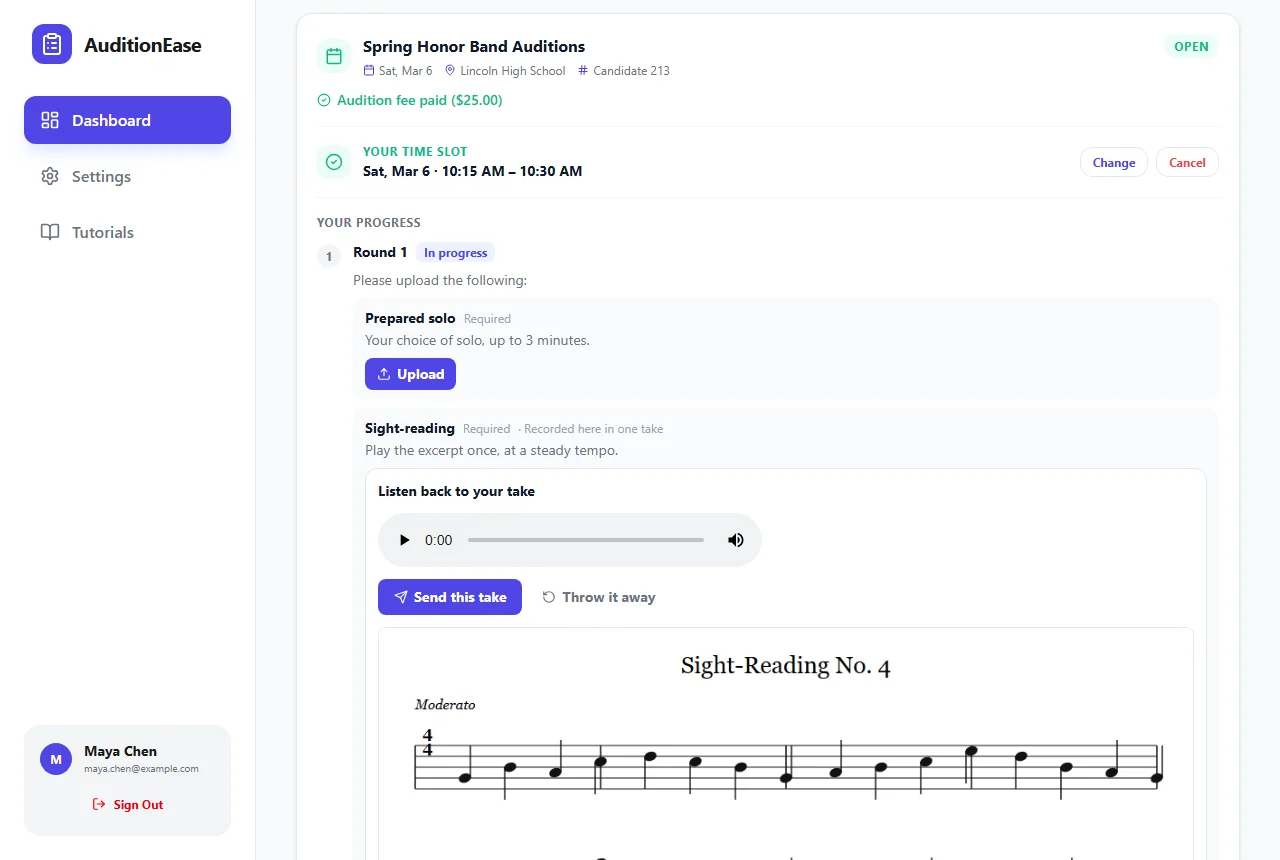Click the audio playback progress bar
Viewport: 1280px width, 860px height.
[x=586, y=540]
